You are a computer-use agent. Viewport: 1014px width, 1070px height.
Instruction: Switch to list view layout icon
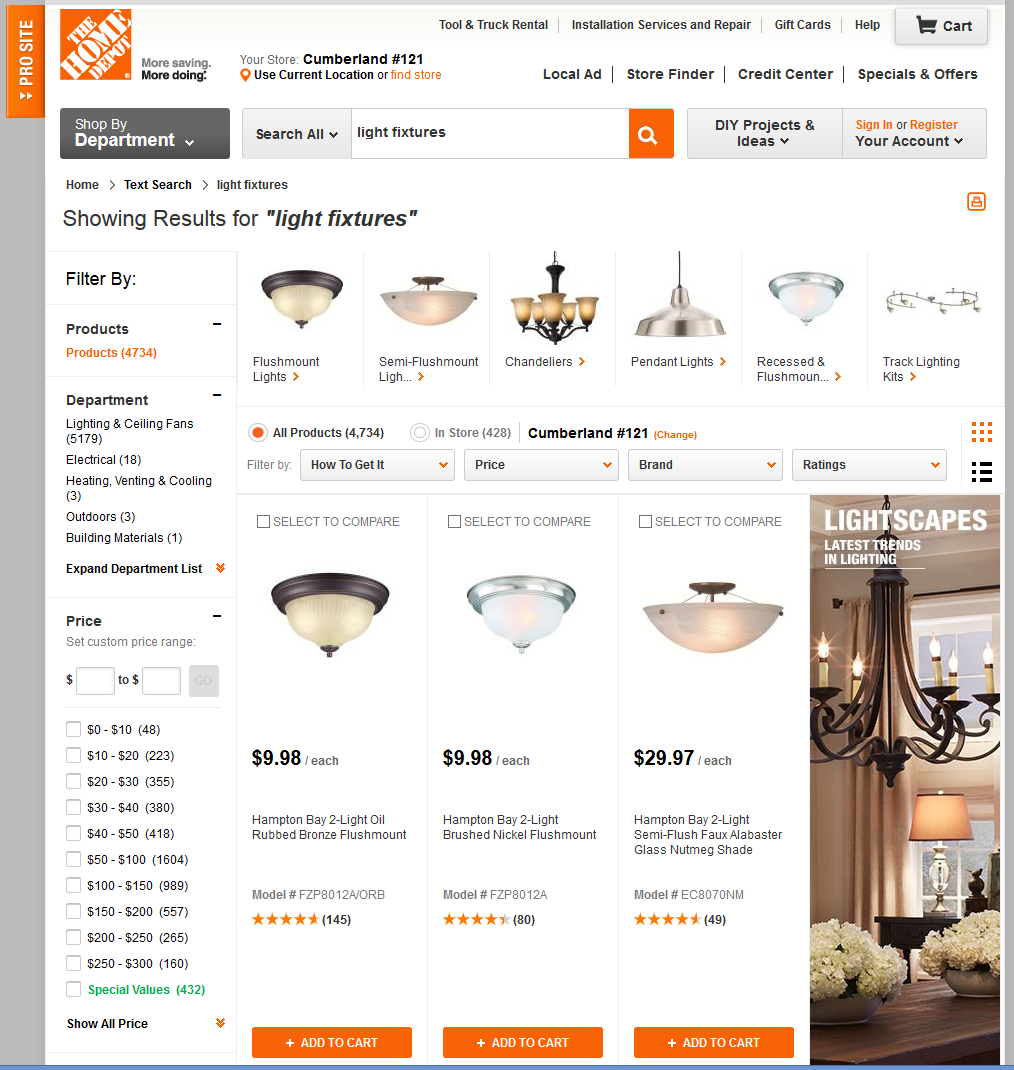click(x=981, y=472)
